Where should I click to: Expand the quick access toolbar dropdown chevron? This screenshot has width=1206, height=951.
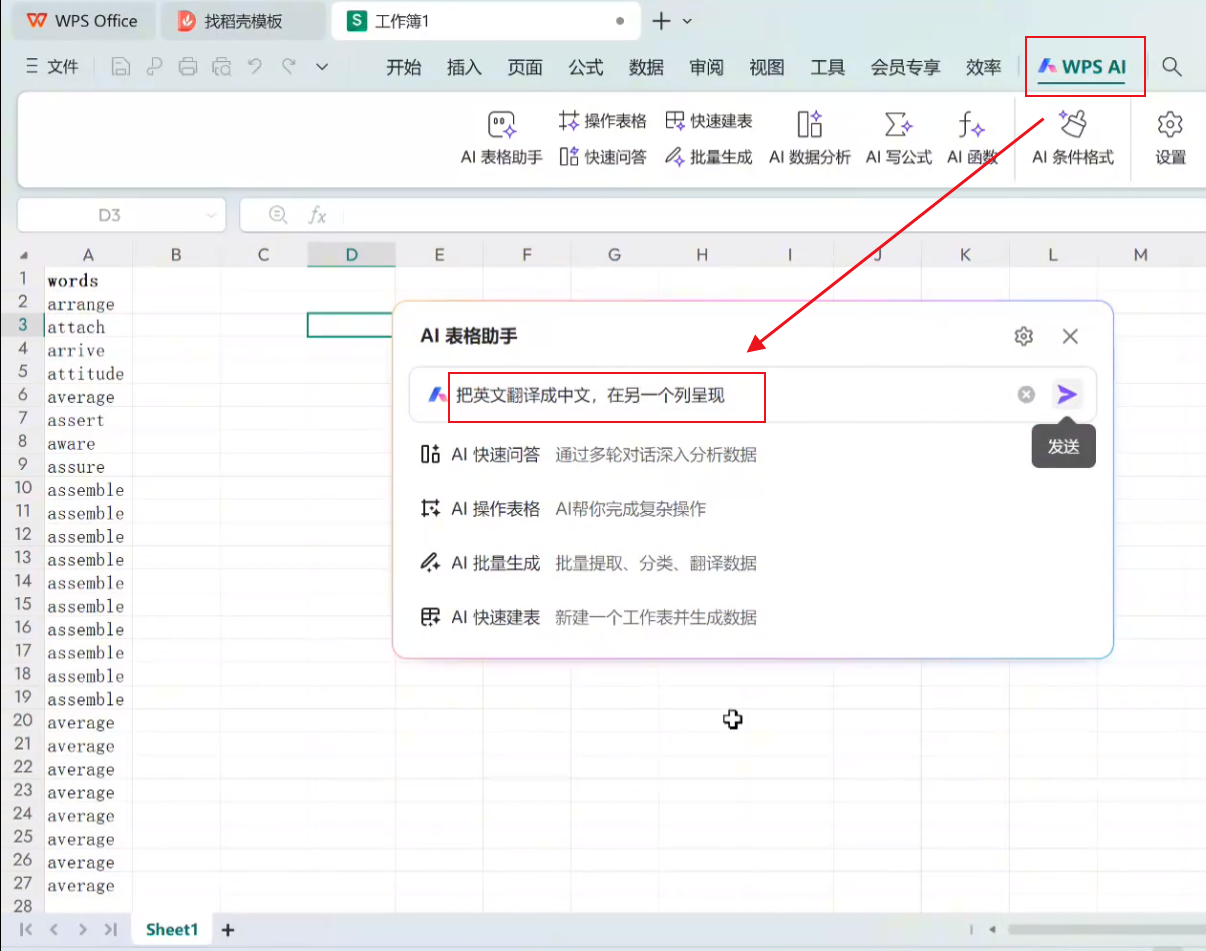tap(322, 67)
